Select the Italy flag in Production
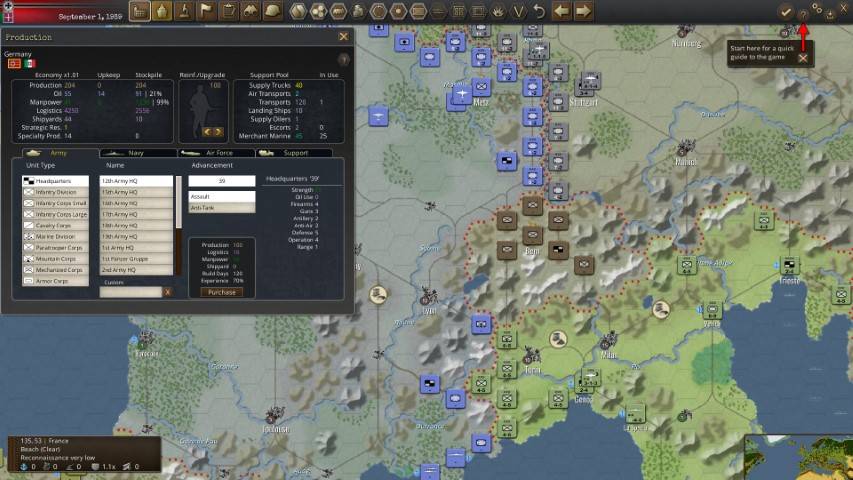The image size is (853, 480). point(30,63)
